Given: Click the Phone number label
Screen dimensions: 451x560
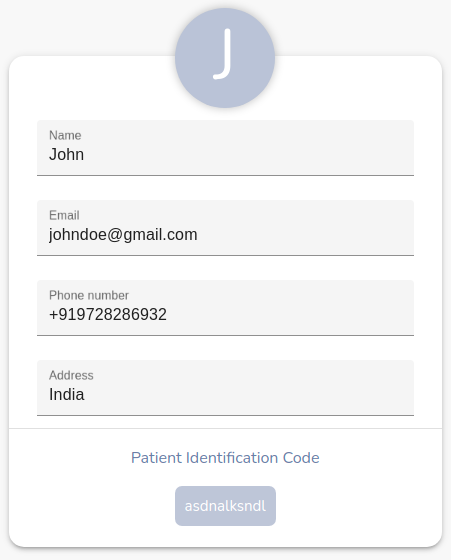Looking at the screenshot, I should click(x=89, y=295).
